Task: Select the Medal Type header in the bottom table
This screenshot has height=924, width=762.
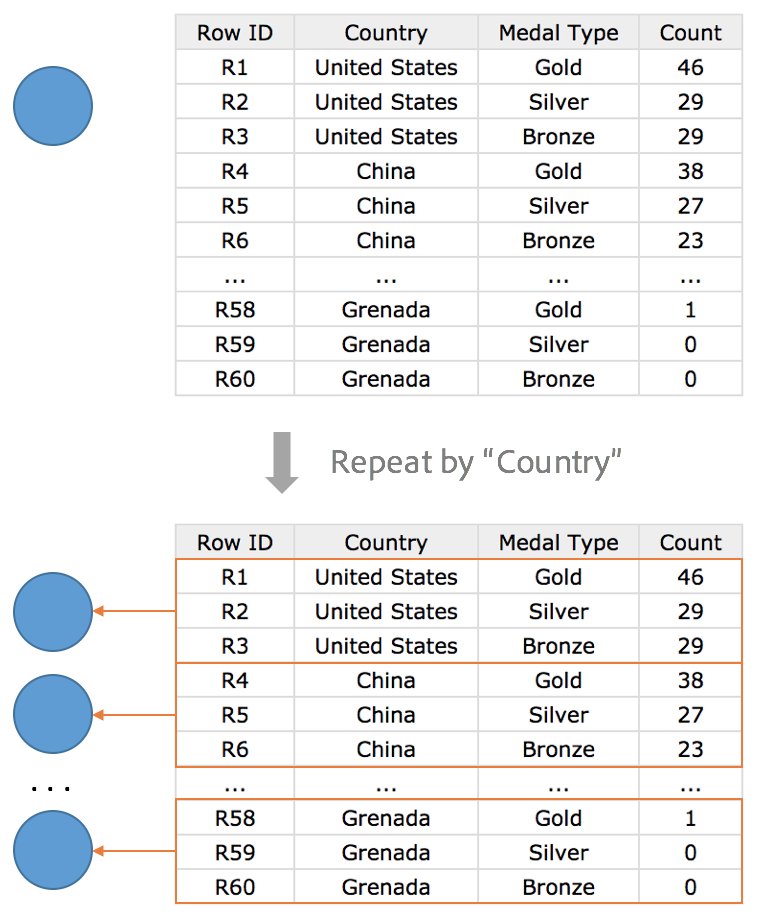Action: [558, 543]
